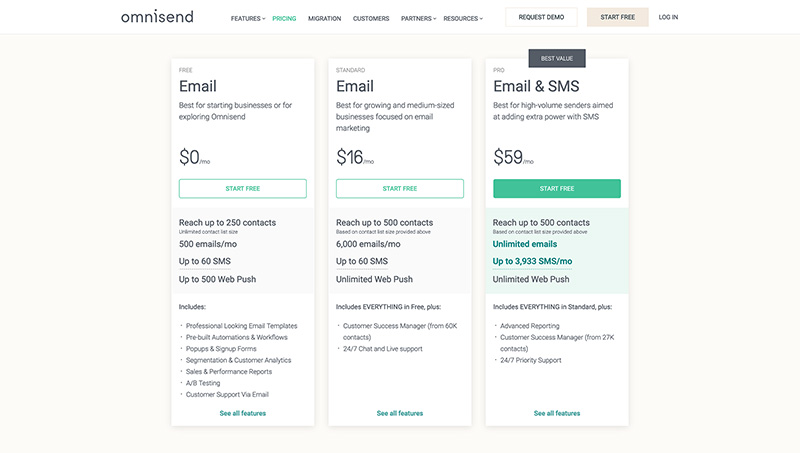
Task: Start free on the $59 Pro plan
Action: pyautogui.click(x=557, y=188)
